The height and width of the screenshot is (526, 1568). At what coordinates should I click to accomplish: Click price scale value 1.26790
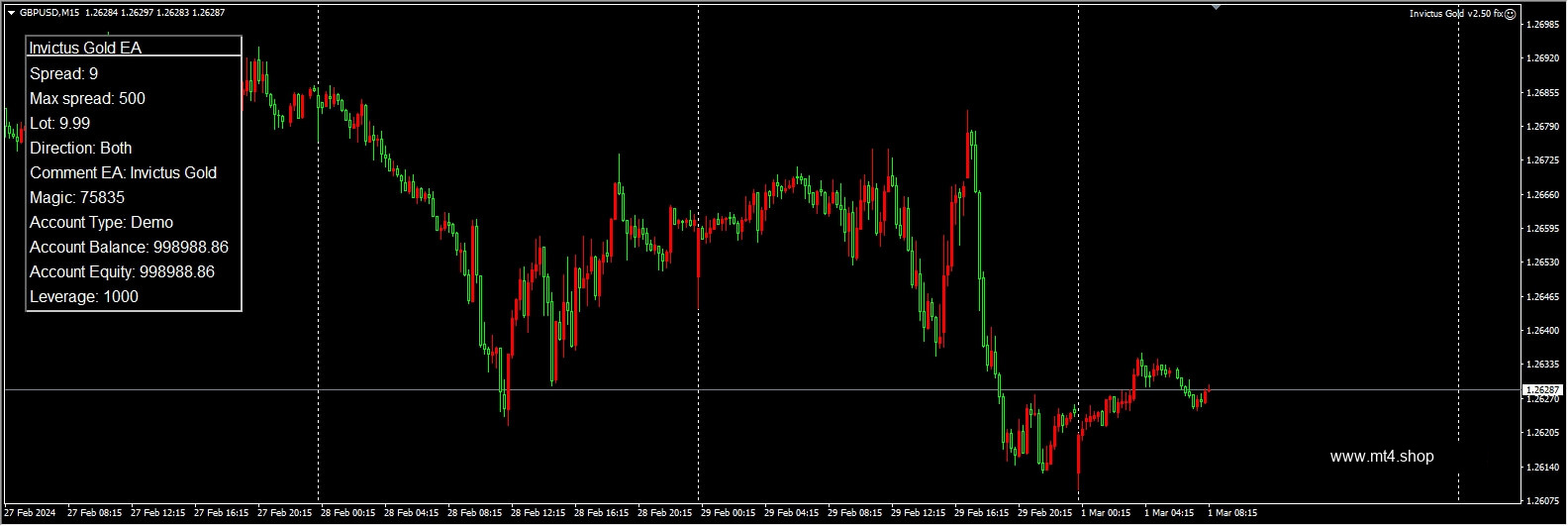click(1544, 126)
